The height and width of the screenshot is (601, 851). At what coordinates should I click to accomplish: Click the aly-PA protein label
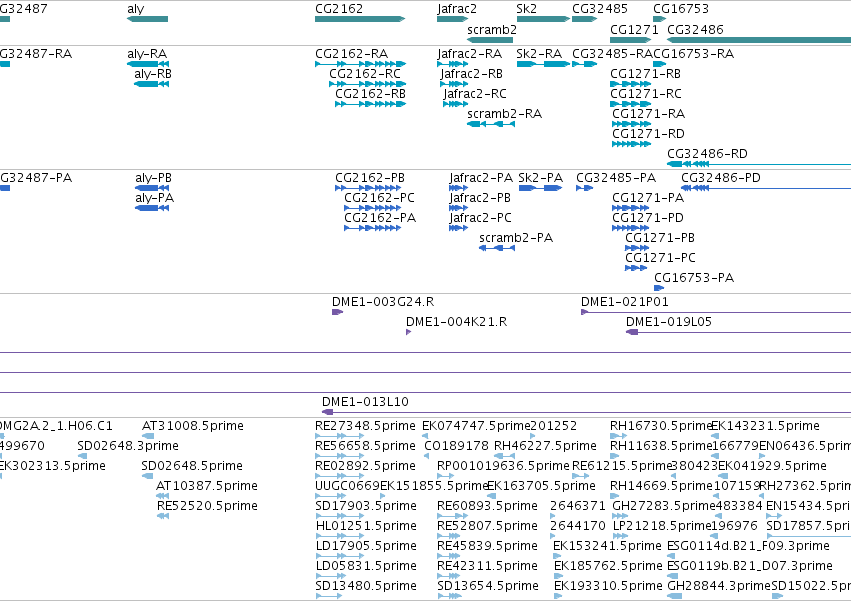(155, 198)
